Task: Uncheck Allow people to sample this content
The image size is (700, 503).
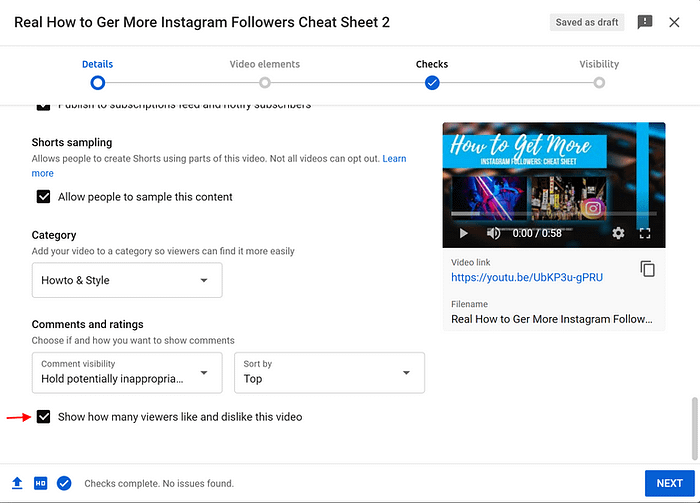Action: 43,196
